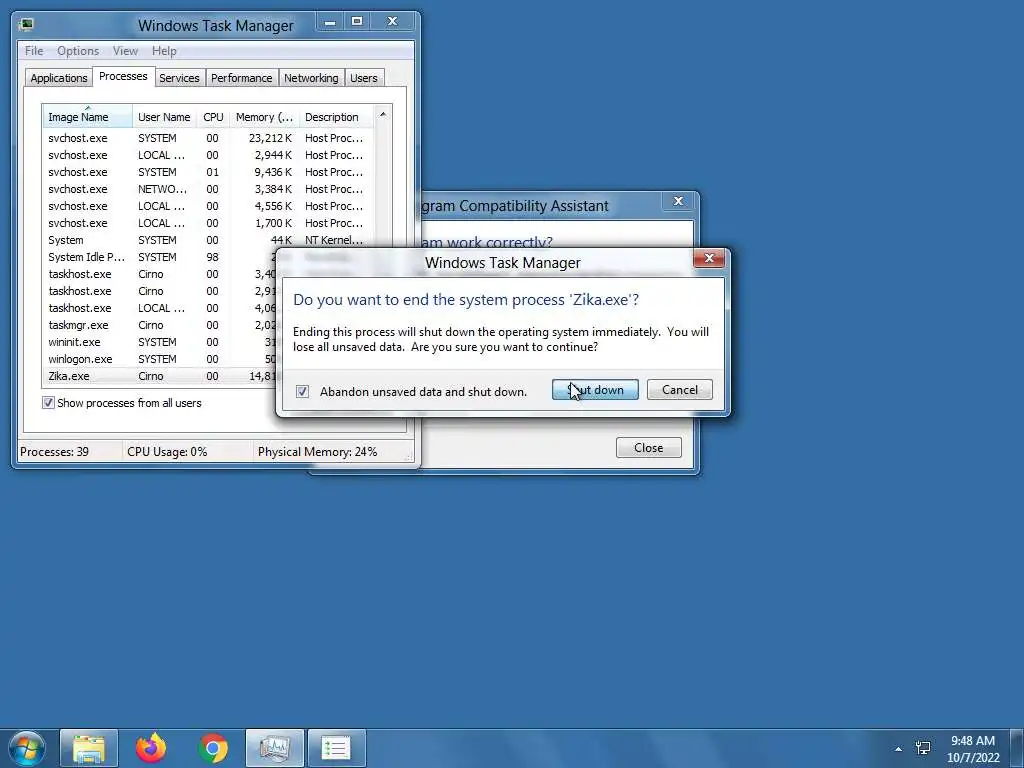1024x768 pixels.
Task: Select the wininit.exe process row
Action: coord(159,342)
